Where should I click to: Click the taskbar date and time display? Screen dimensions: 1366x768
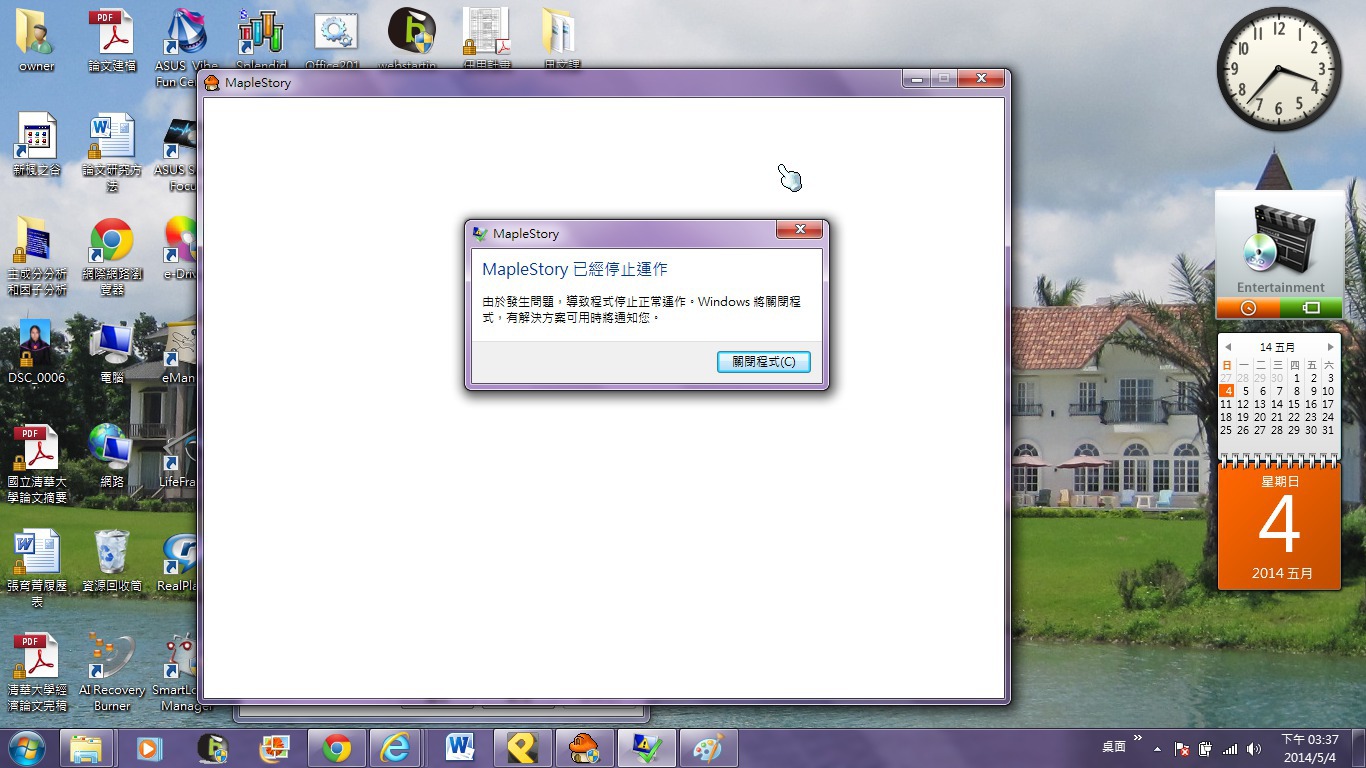coord(1309,749)
